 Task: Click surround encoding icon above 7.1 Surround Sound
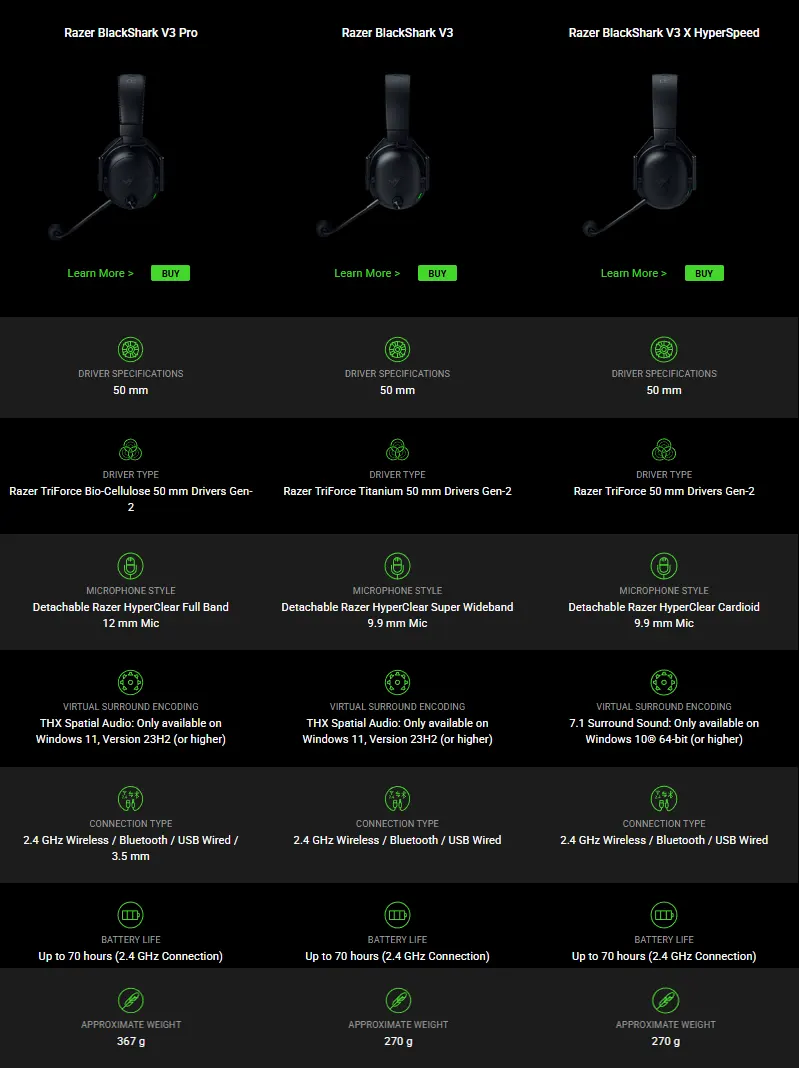[x=663, y=682]
